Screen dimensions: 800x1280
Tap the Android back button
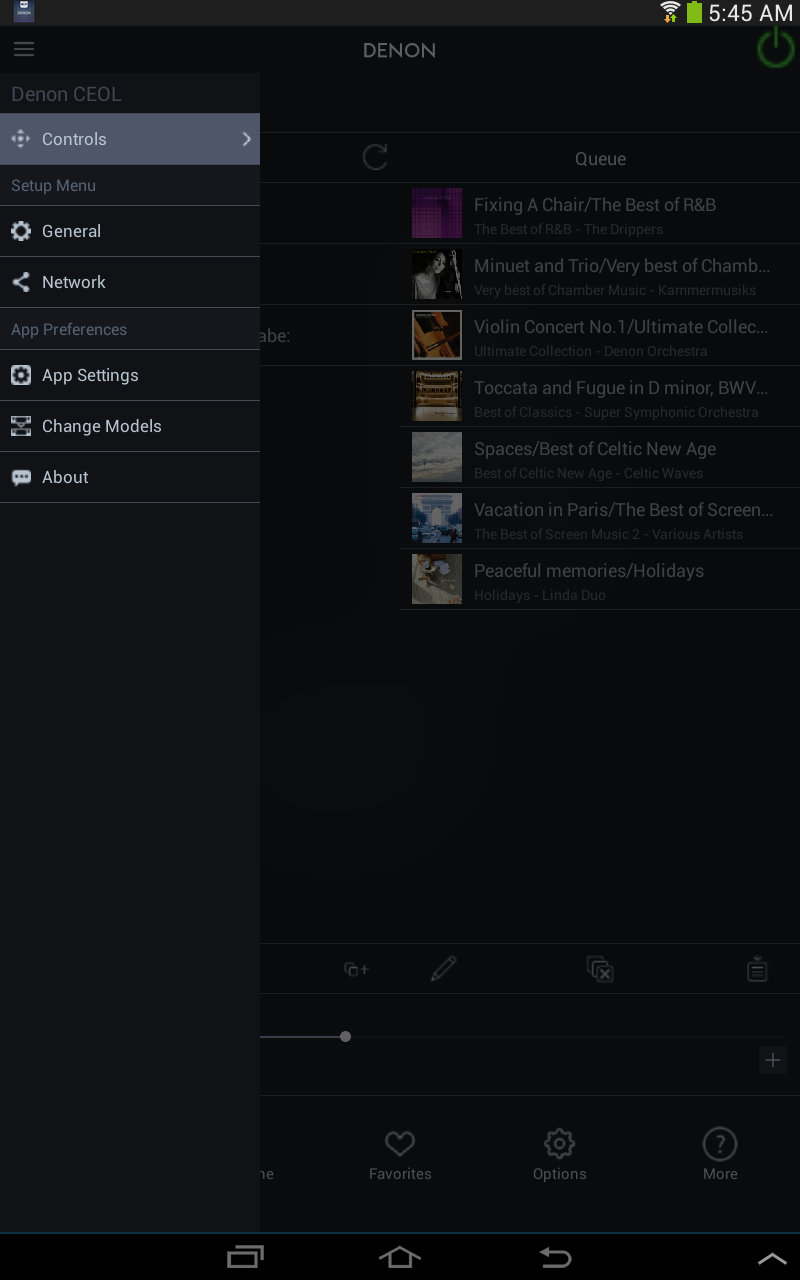(x=555, y=1257)
